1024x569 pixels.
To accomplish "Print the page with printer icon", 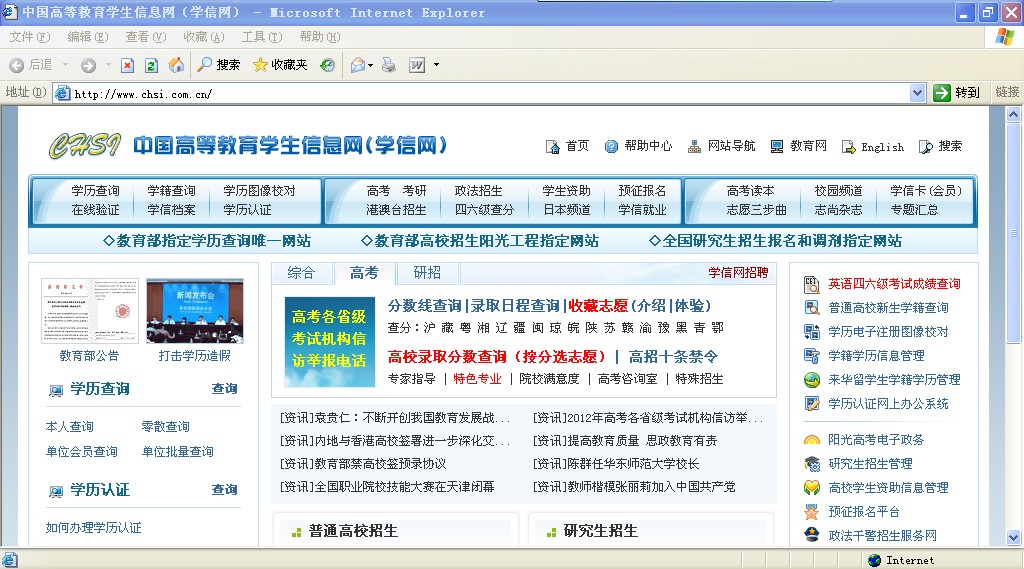I will coord(389,65).
